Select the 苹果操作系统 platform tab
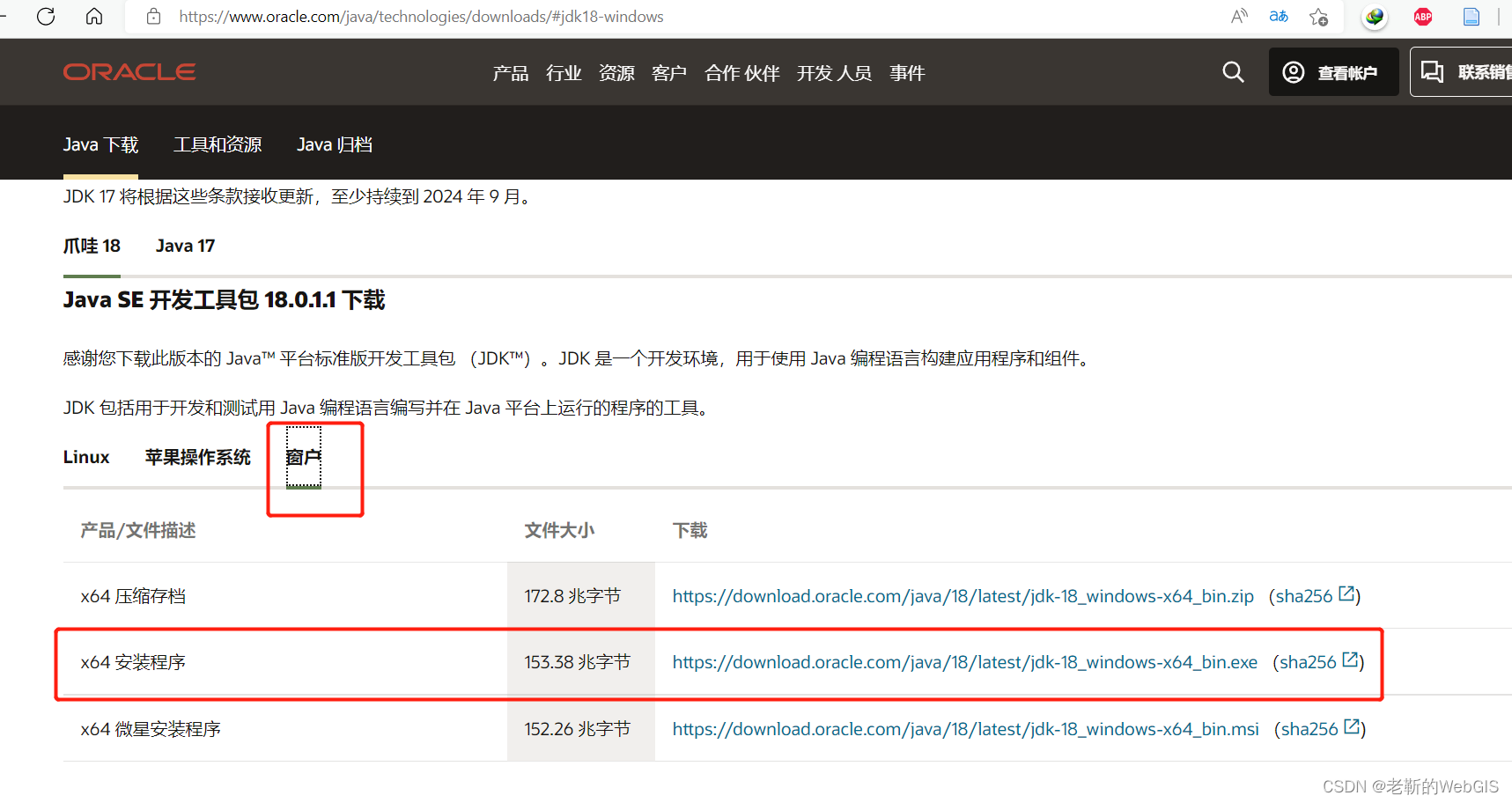 click(198, 457)
